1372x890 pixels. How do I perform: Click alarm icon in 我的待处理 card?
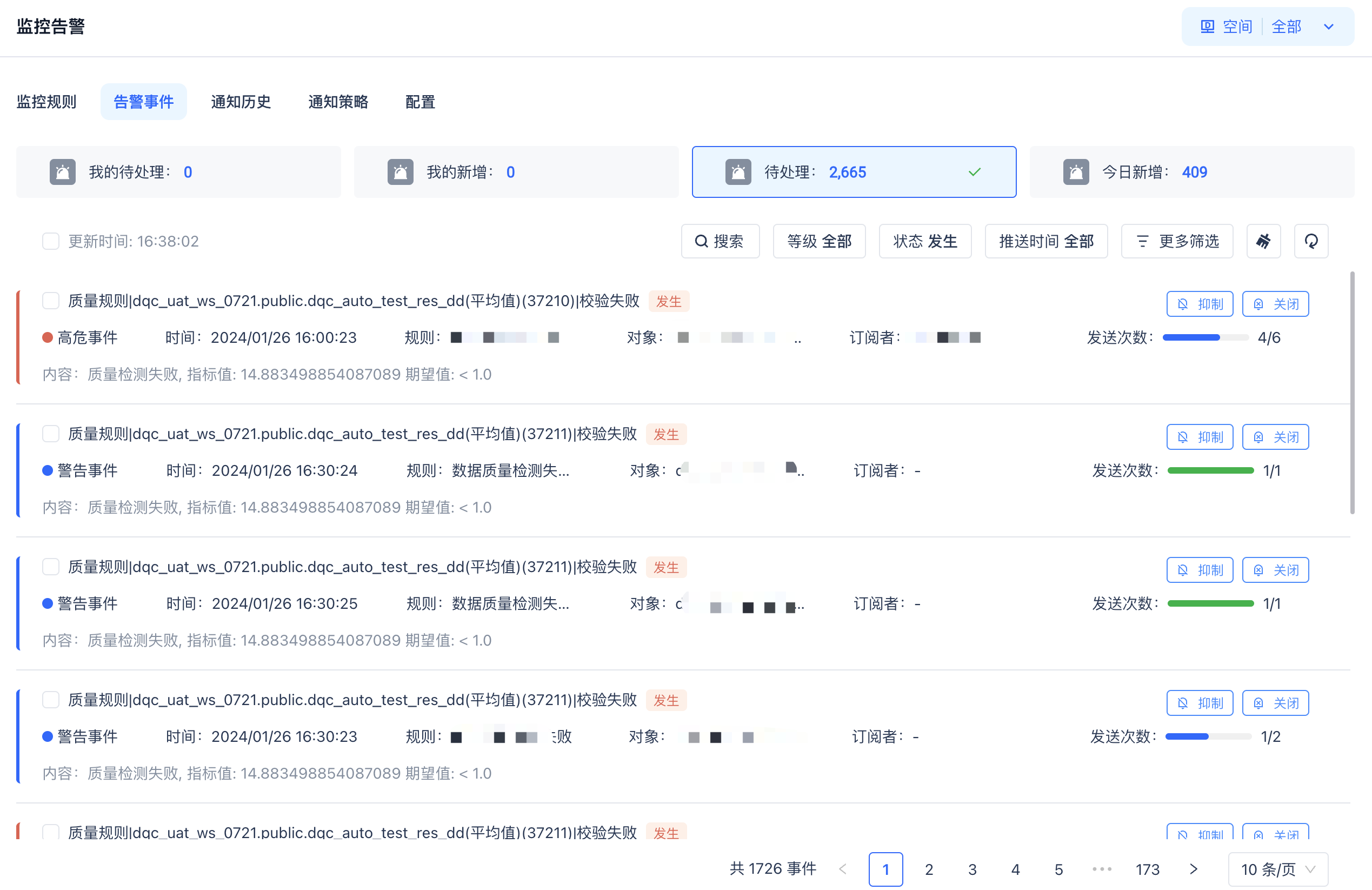click(x=62, y=172)
